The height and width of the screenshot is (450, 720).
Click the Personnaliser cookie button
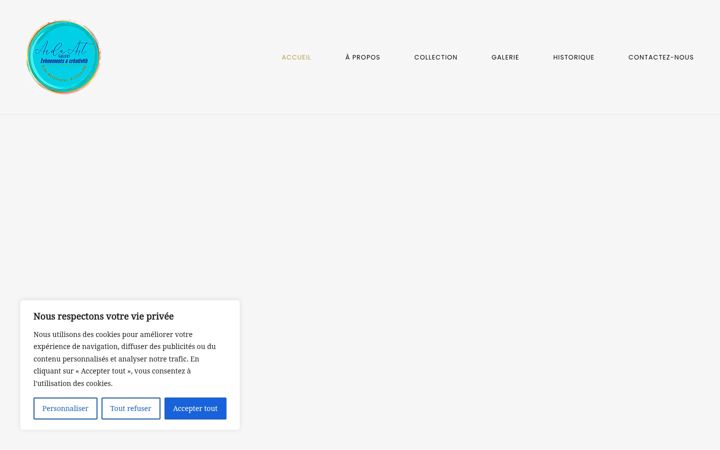tap(65, 408)
